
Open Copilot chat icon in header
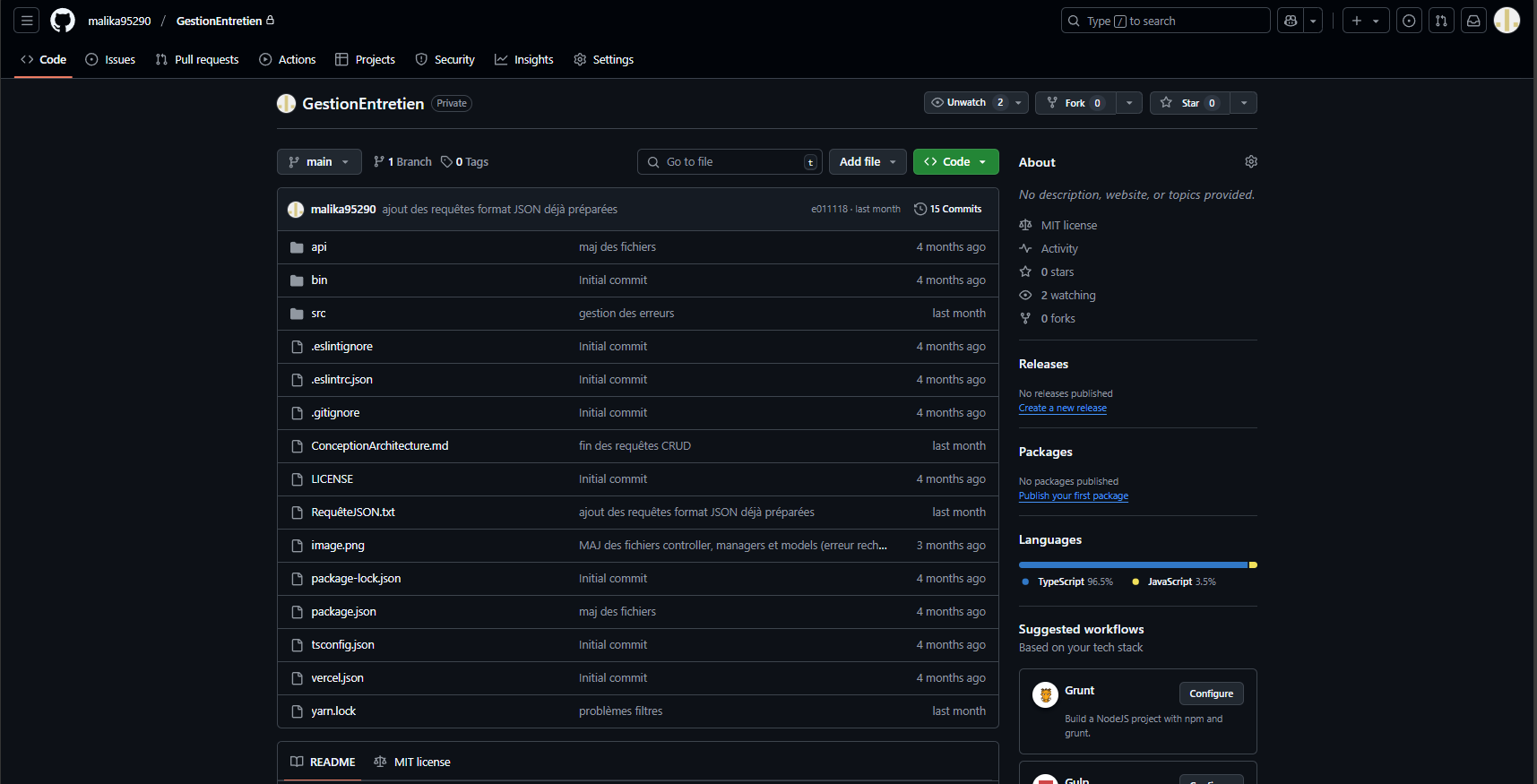click(1291, 21)
